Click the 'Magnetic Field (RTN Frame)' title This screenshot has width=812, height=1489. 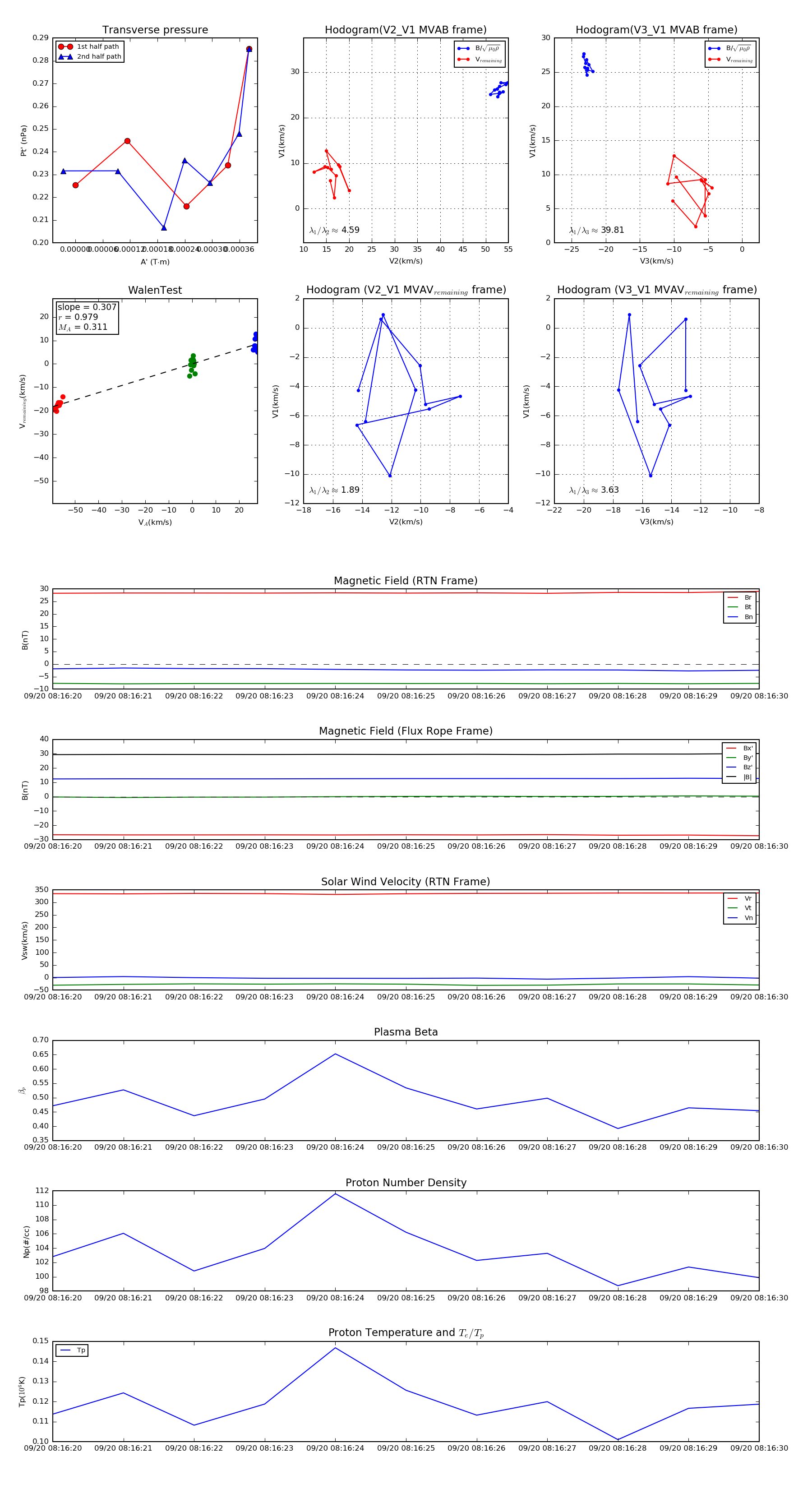pos(406,581)
